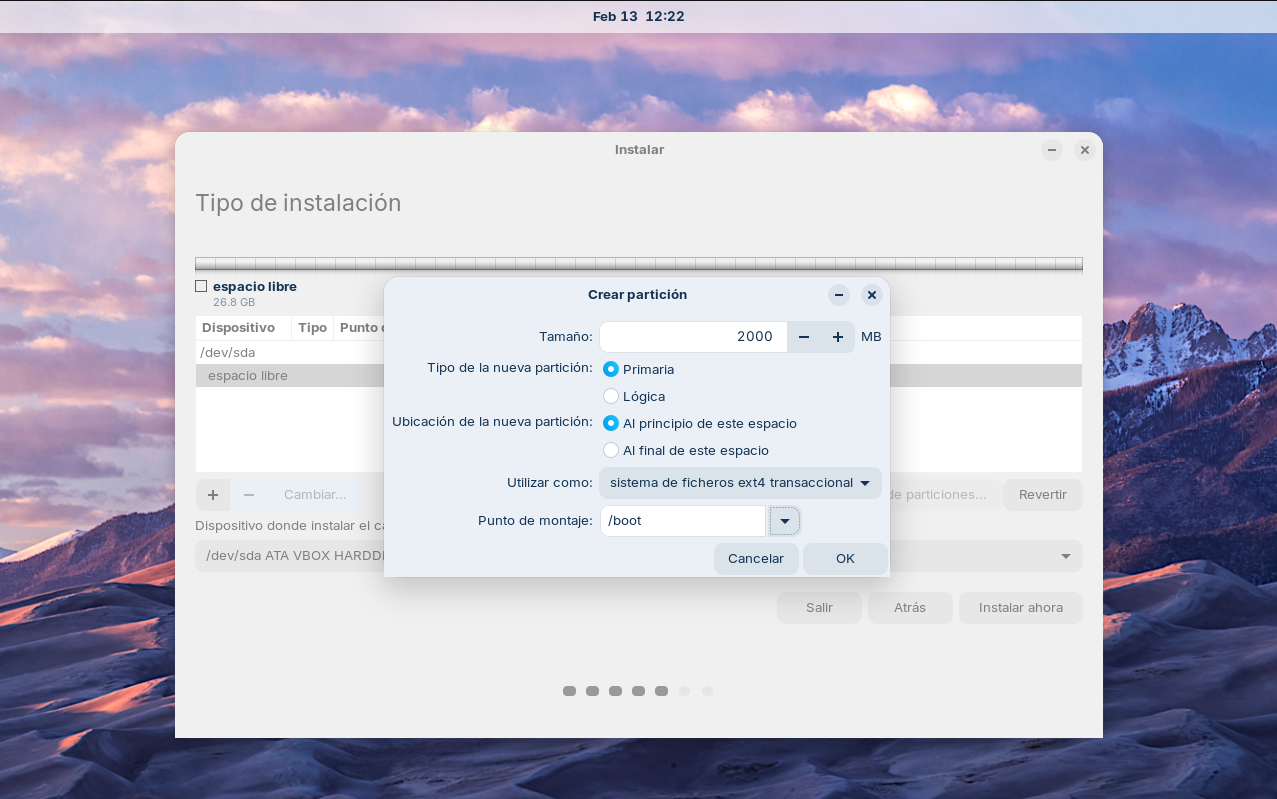Screen dimensions: 1277x799
Task: Choose Al principio de este espacio
Action: click(611, 423)
